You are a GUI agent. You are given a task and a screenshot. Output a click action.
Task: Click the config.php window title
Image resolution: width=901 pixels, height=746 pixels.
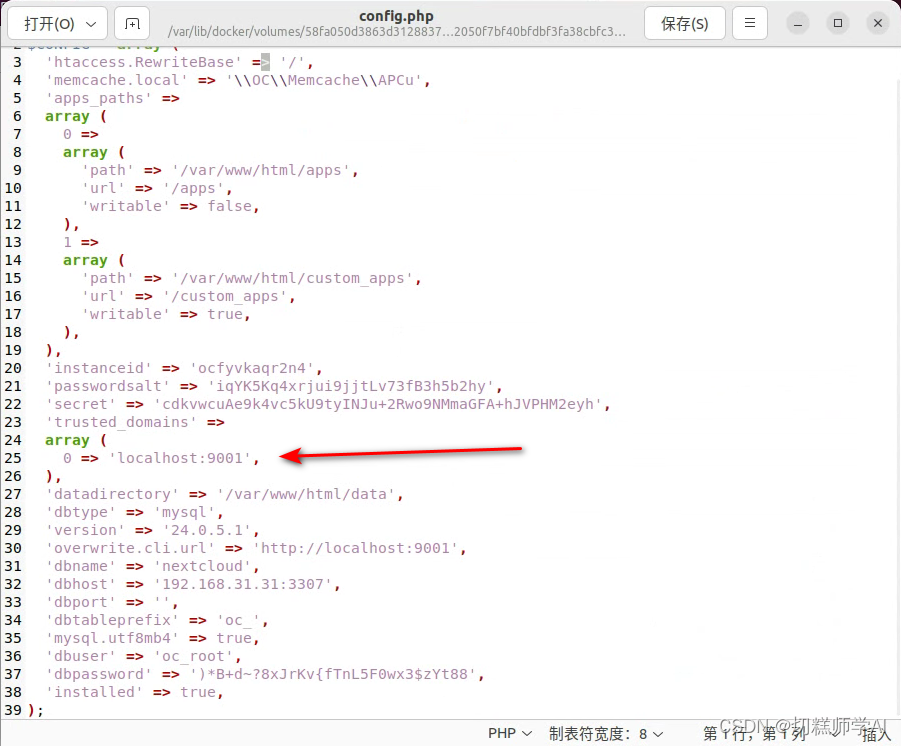396,16
